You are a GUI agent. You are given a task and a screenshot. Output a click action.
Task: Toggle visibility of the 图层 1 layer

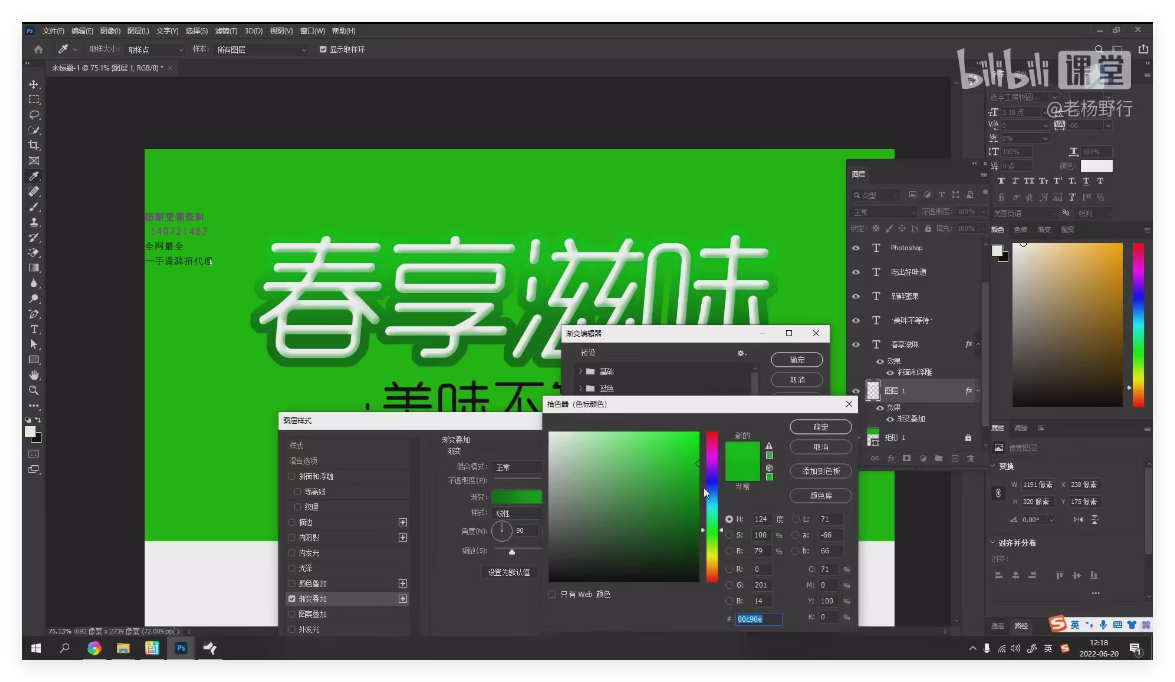pyautogui.click(x=856, y=390)
